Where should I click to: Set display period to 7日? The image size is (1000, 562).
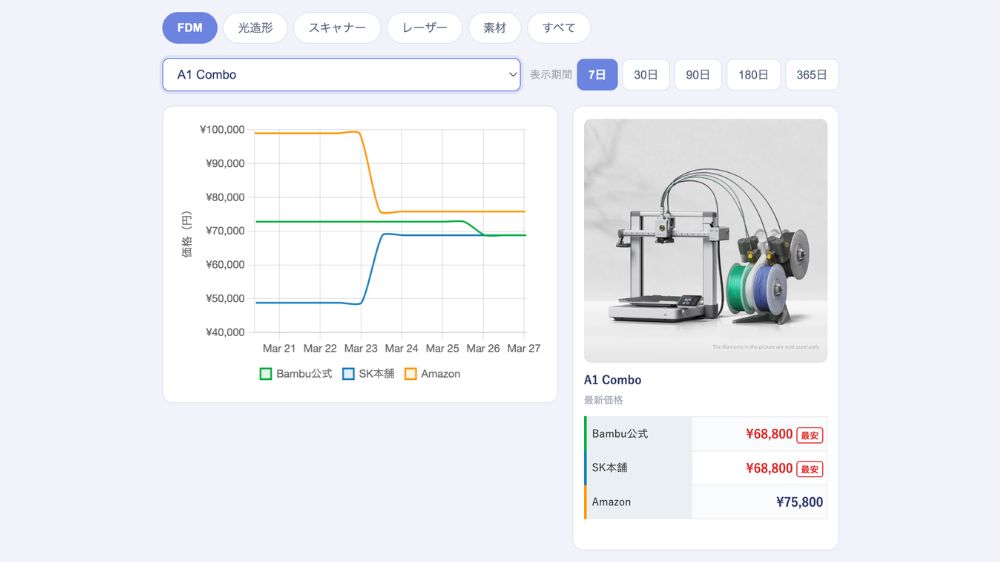(x=597, y=75)
